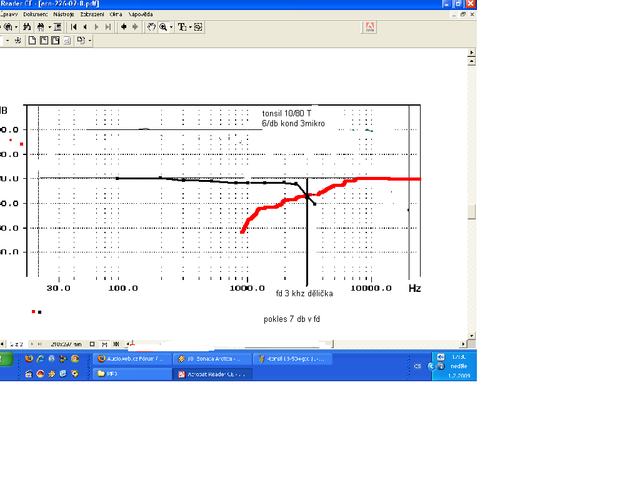640x480 pixels.
Task: Open the Nástroje menu
Action: pos(64,14)
